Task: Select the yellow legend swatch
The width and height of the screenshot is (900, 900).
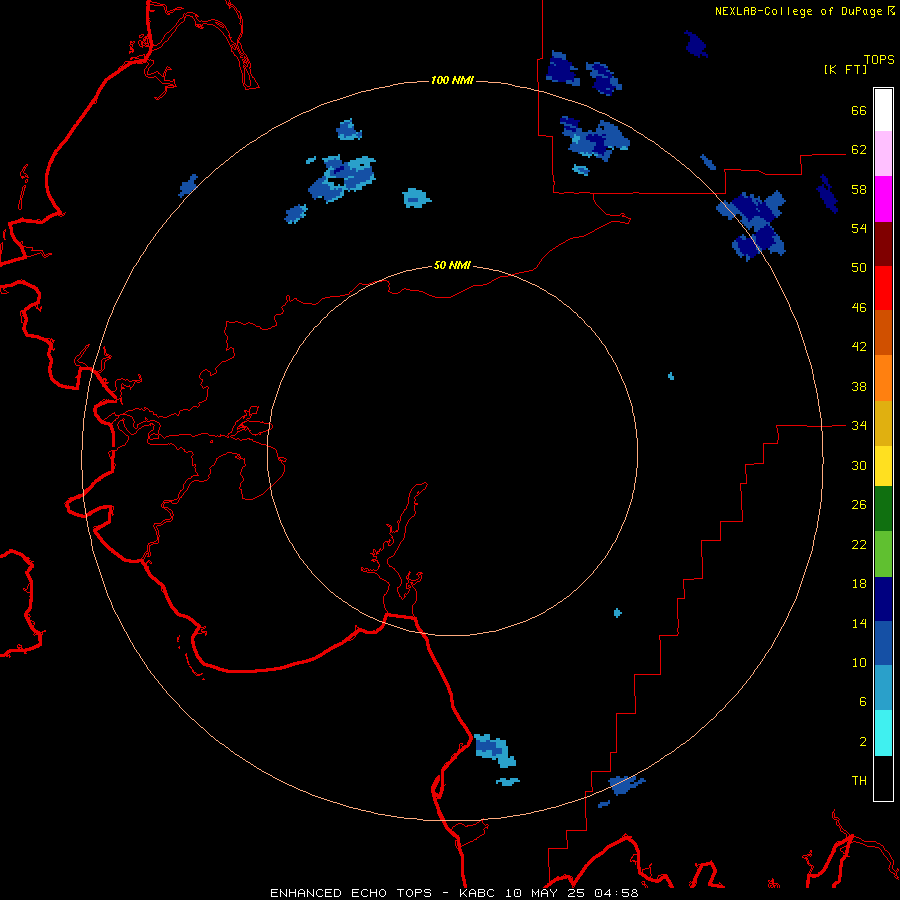Action: click(x=883, y=466)
